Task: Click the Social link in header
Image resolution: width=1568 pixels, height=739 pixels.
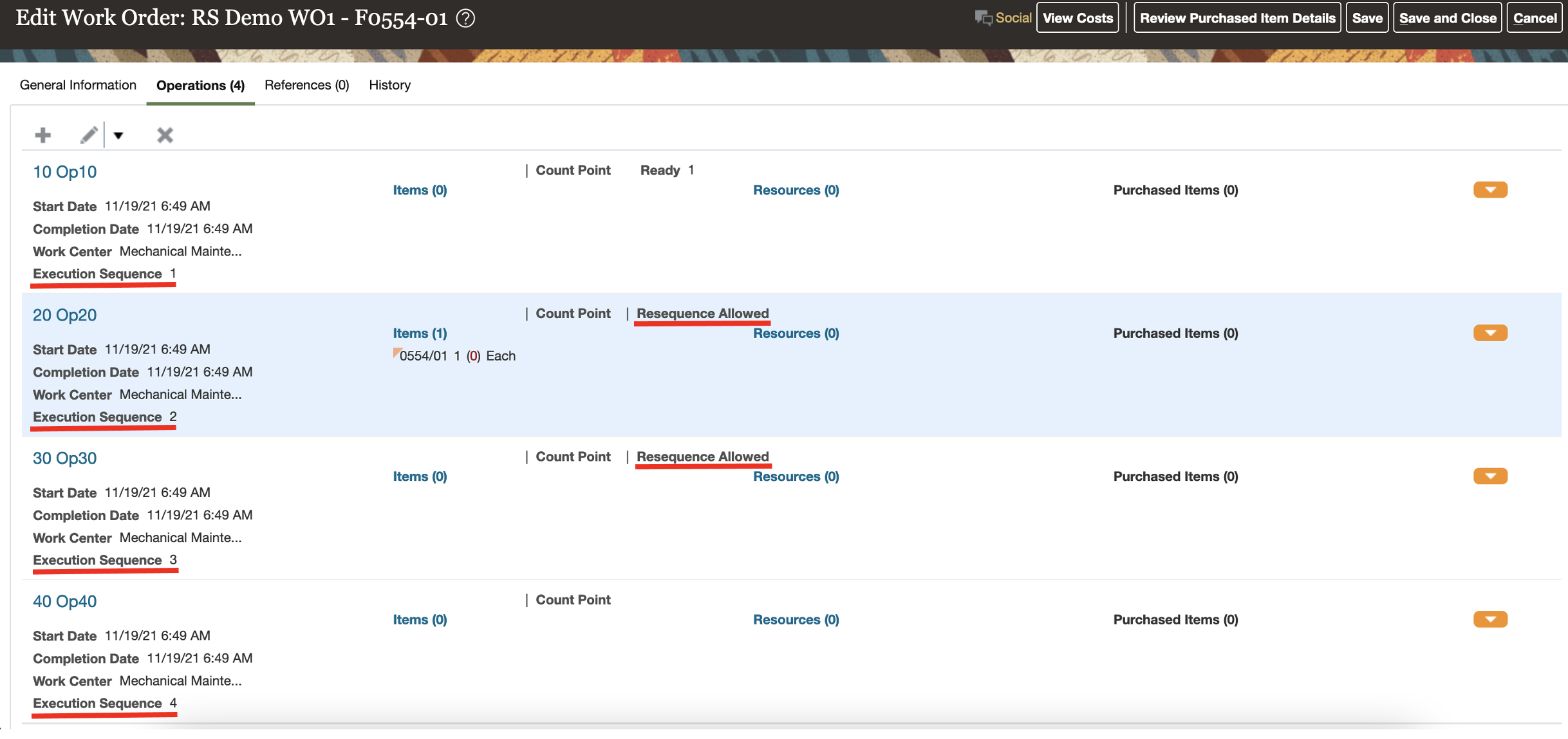Action: coord(1013,18)
